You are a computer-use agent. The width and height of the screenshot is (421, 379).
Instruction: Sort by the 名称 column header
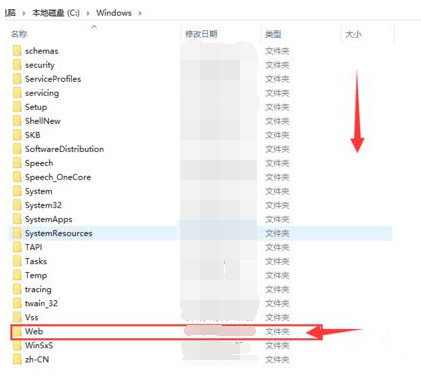19,34
